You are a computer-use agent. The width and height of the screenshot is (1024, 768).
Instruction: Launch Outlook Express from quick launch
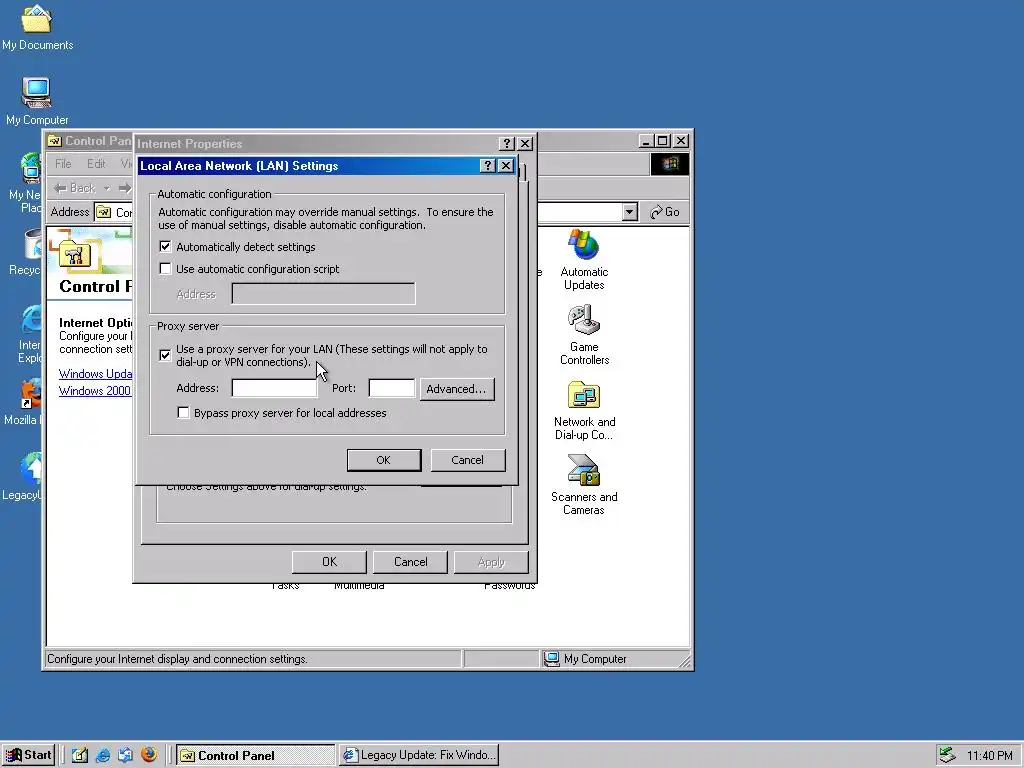pyautogui.click(x=125, y=755)
